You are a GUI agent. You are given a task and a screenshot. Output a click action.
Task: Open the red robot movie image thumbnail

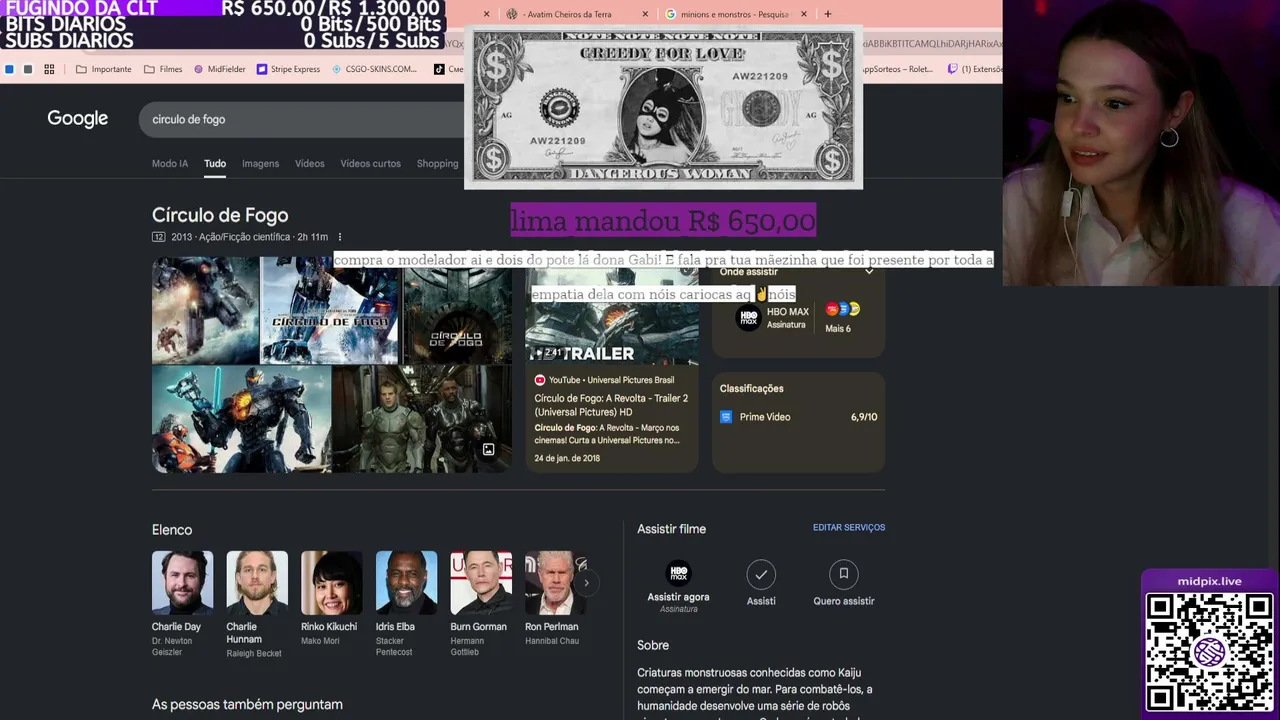click(205, 311)
